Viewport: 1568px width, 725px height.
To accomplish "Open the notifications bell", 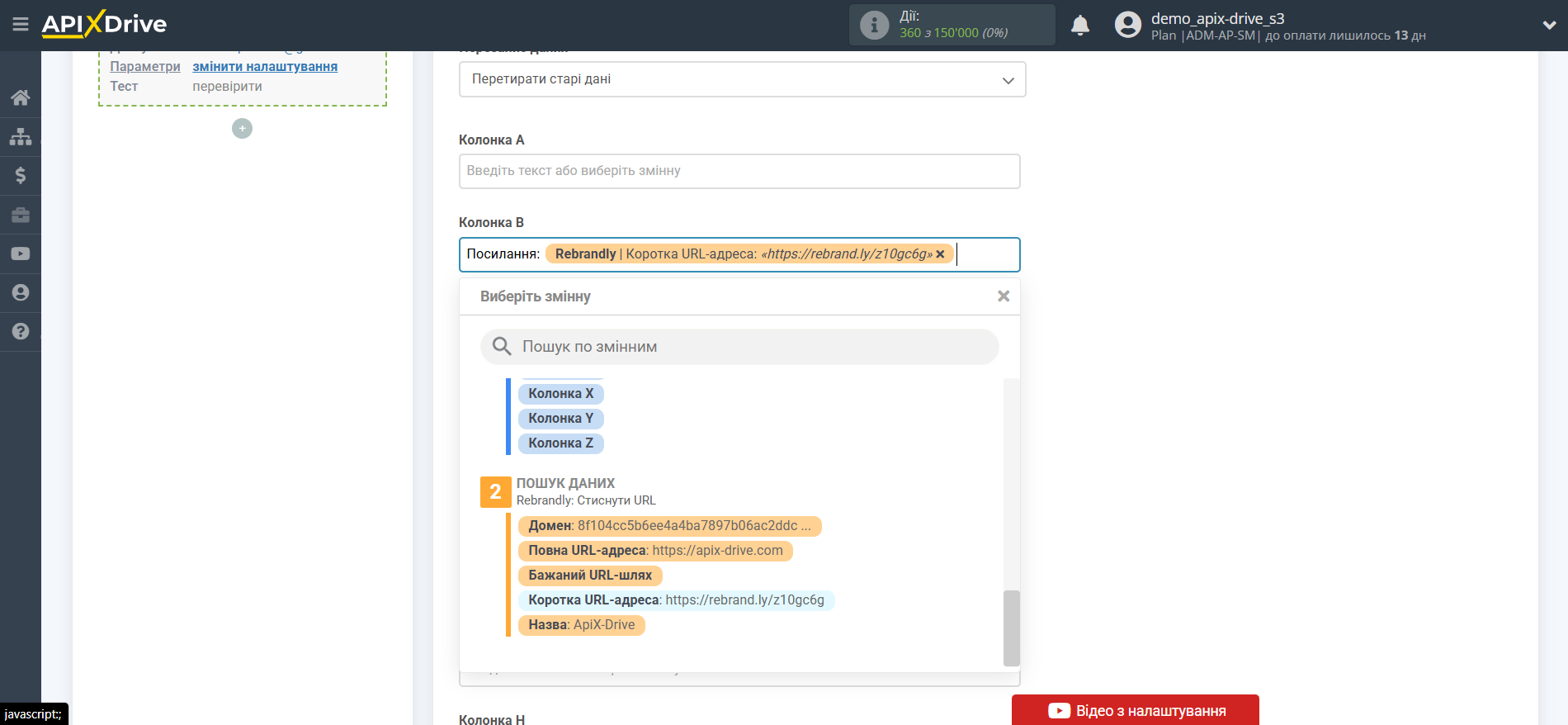I will pyautogui.click(x=1080, y=26).
